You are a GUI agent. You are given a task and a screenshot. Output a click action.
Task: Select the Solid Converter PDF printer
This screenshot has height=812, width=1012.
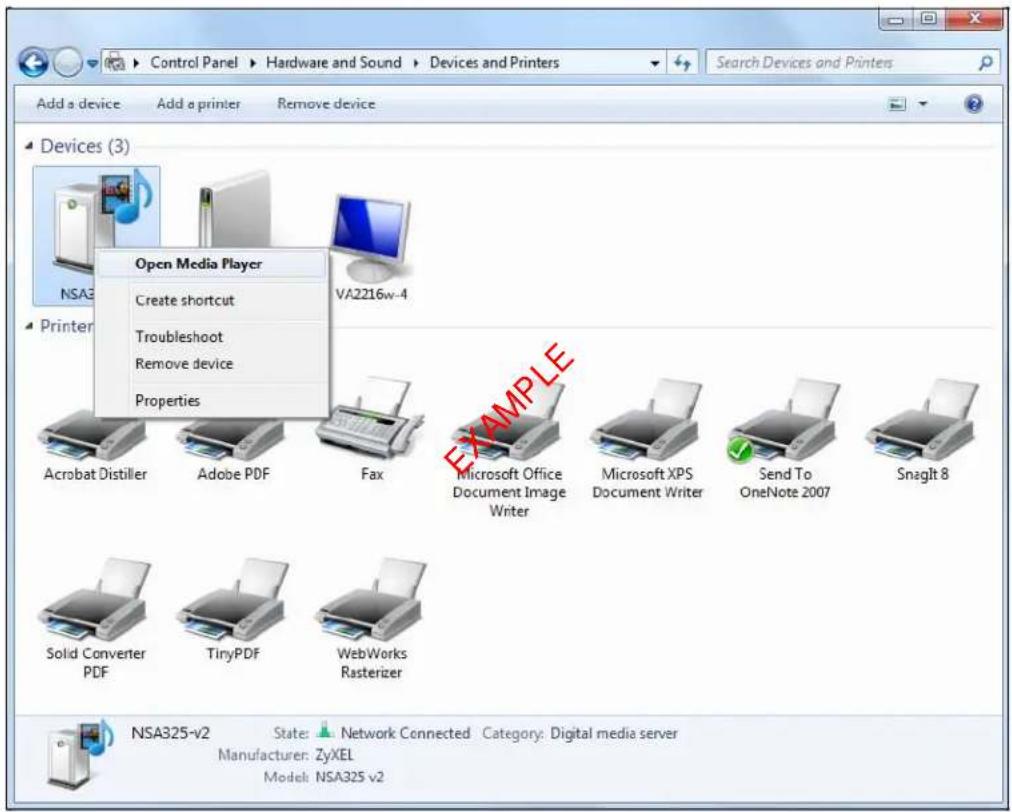coord(96,620)
